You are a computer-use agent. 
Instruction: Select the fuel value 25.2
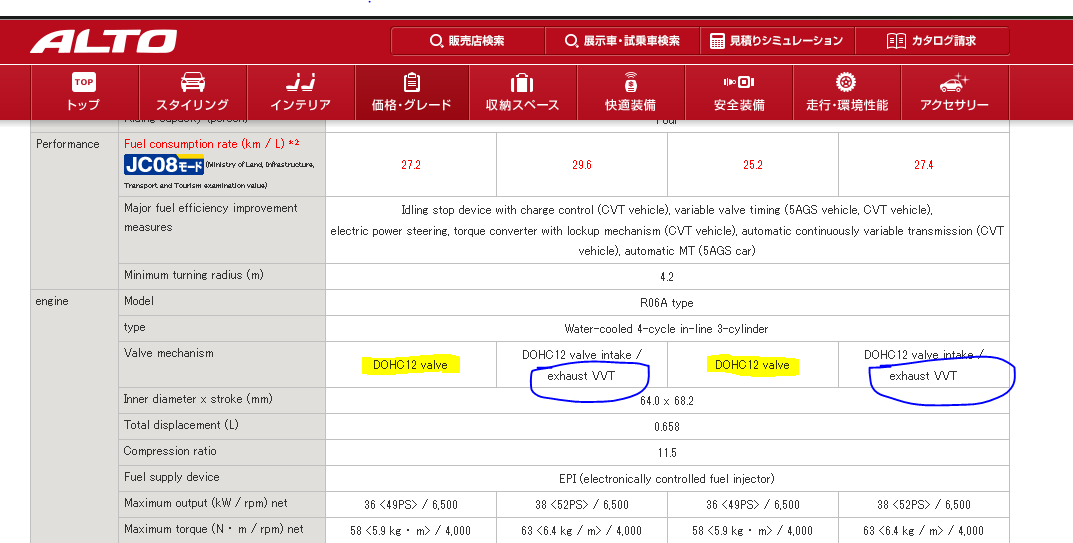(x=753, y=165)
